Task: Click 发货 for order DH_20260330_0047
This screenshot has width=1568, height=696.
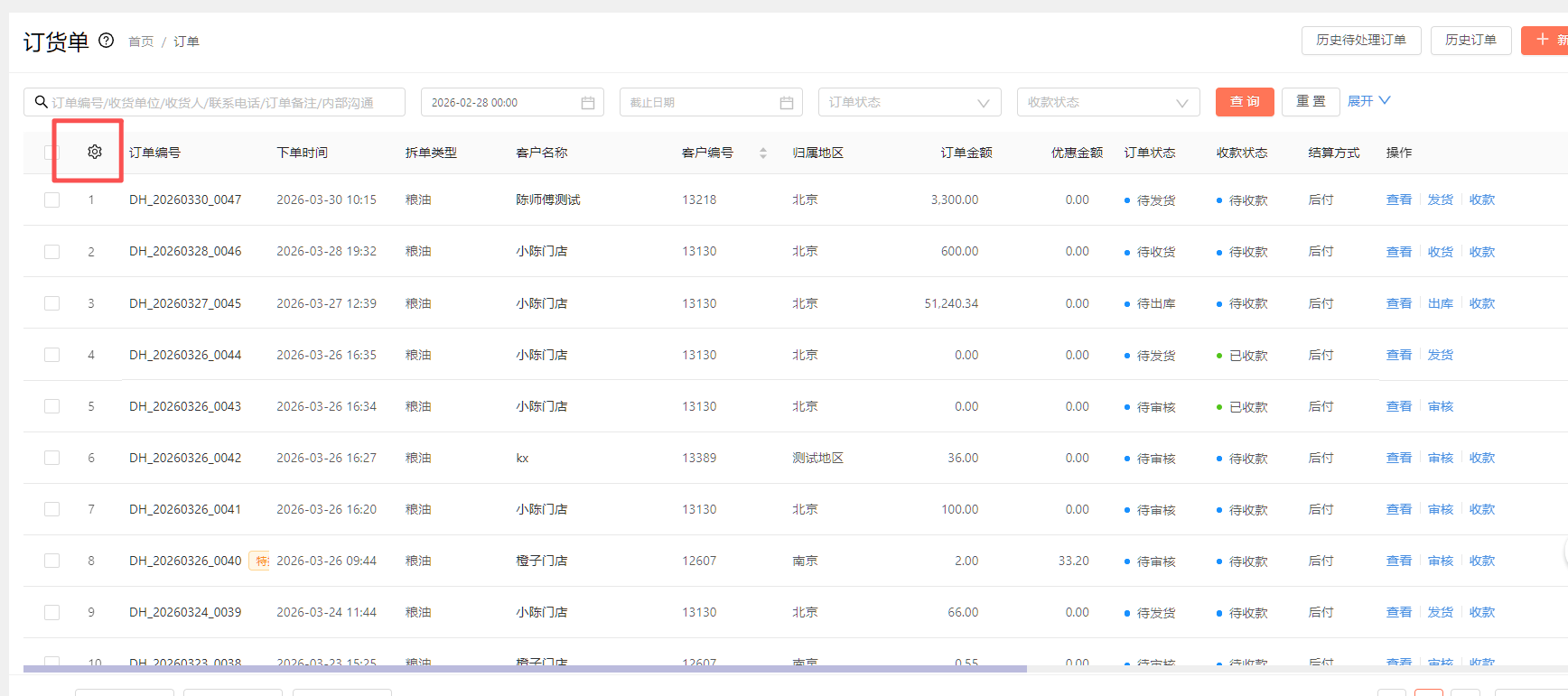Action: click(1441, 200)
